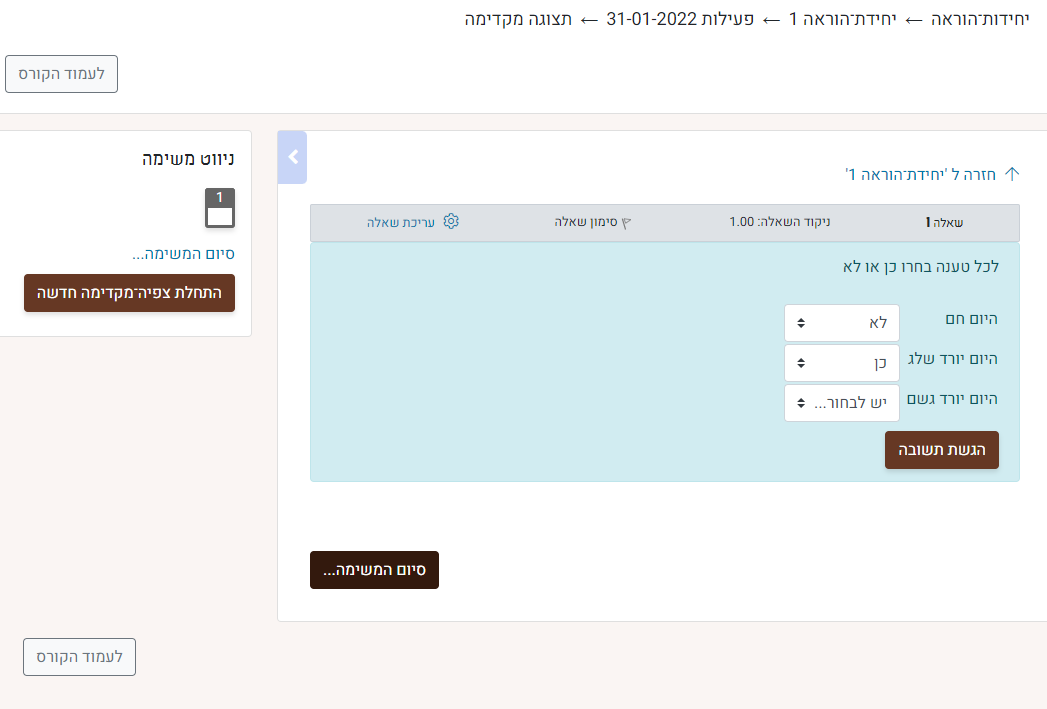The width and height of the screenshot is (1047, 709).
Task: Click the up arrow icon beside חזרה ל
Action: [x=1011, y=174]
